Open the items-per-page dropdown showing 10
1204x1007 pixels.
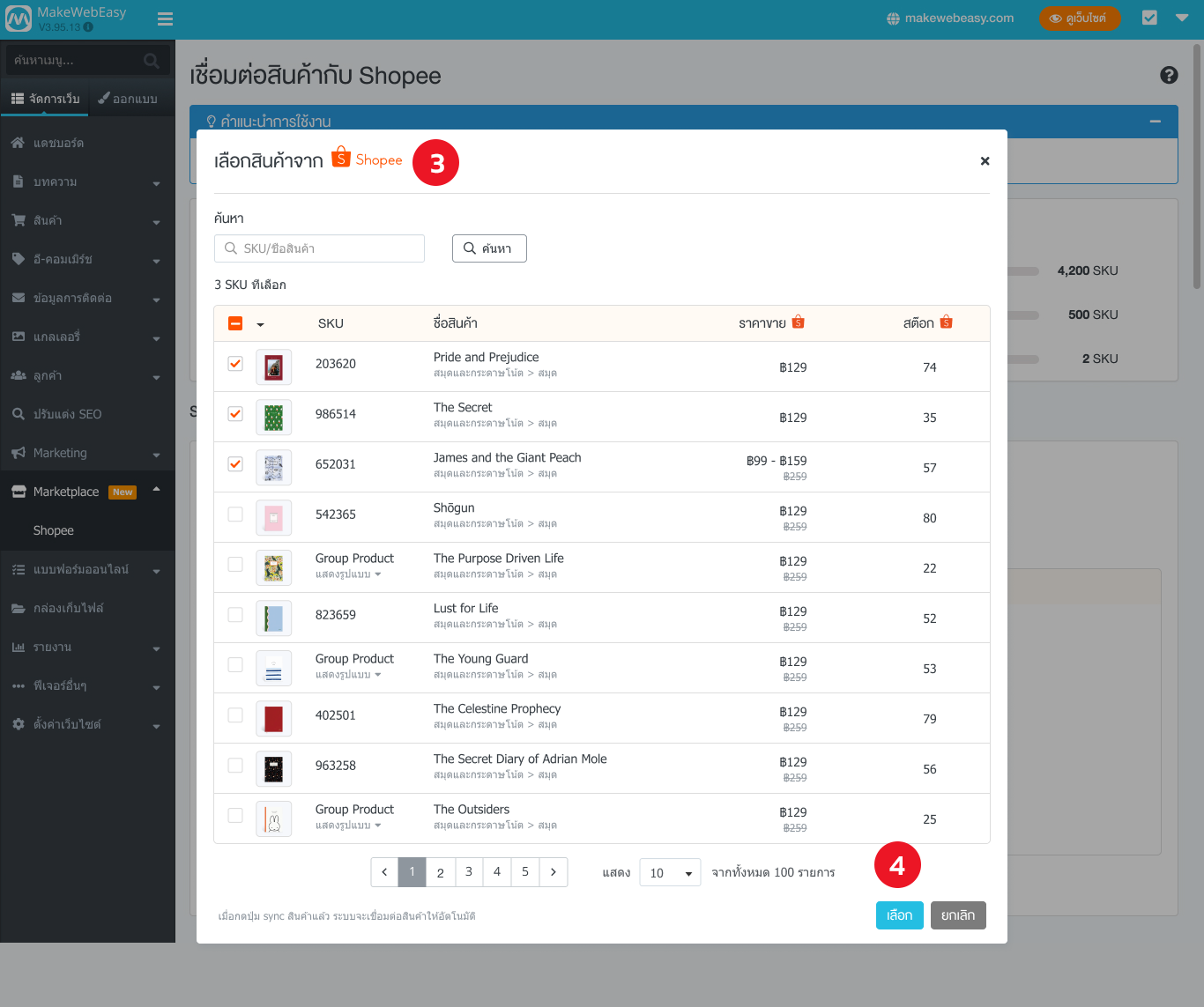click(x=670, y=872)
